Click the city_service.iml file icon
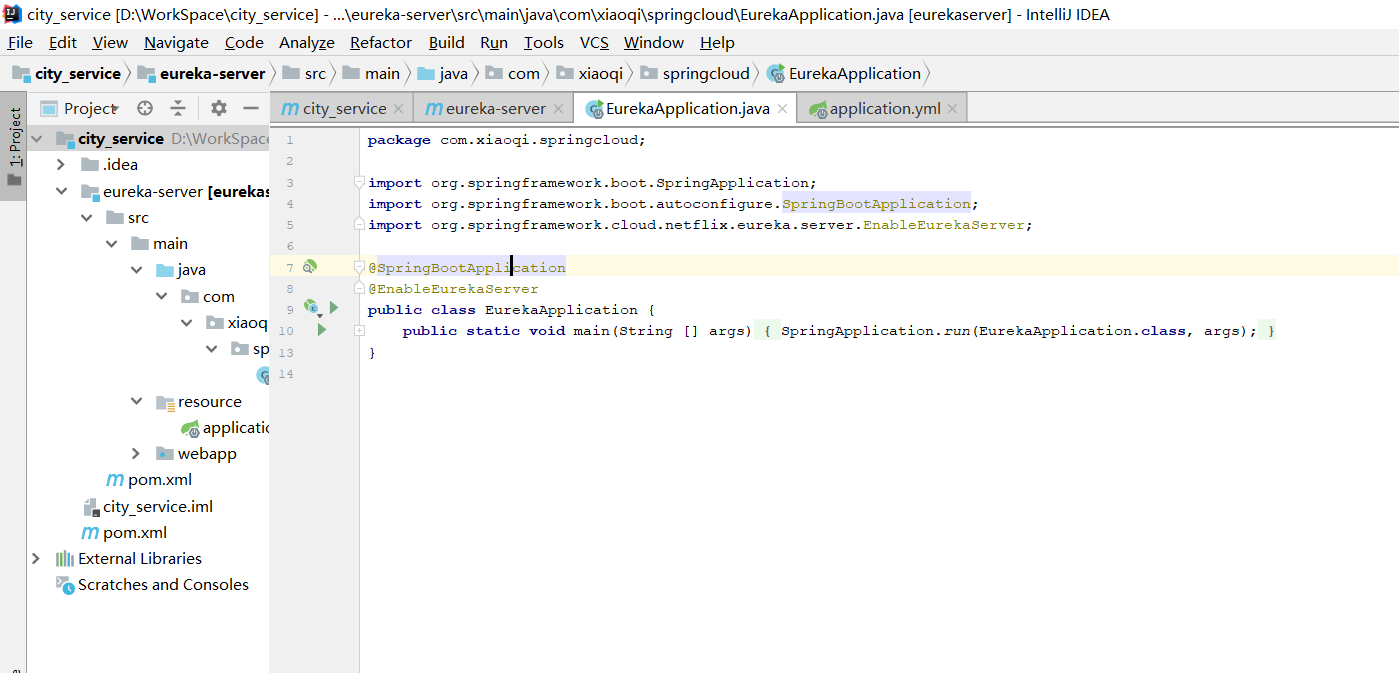This screenshot has height=673, width=1399. [91, 506]
